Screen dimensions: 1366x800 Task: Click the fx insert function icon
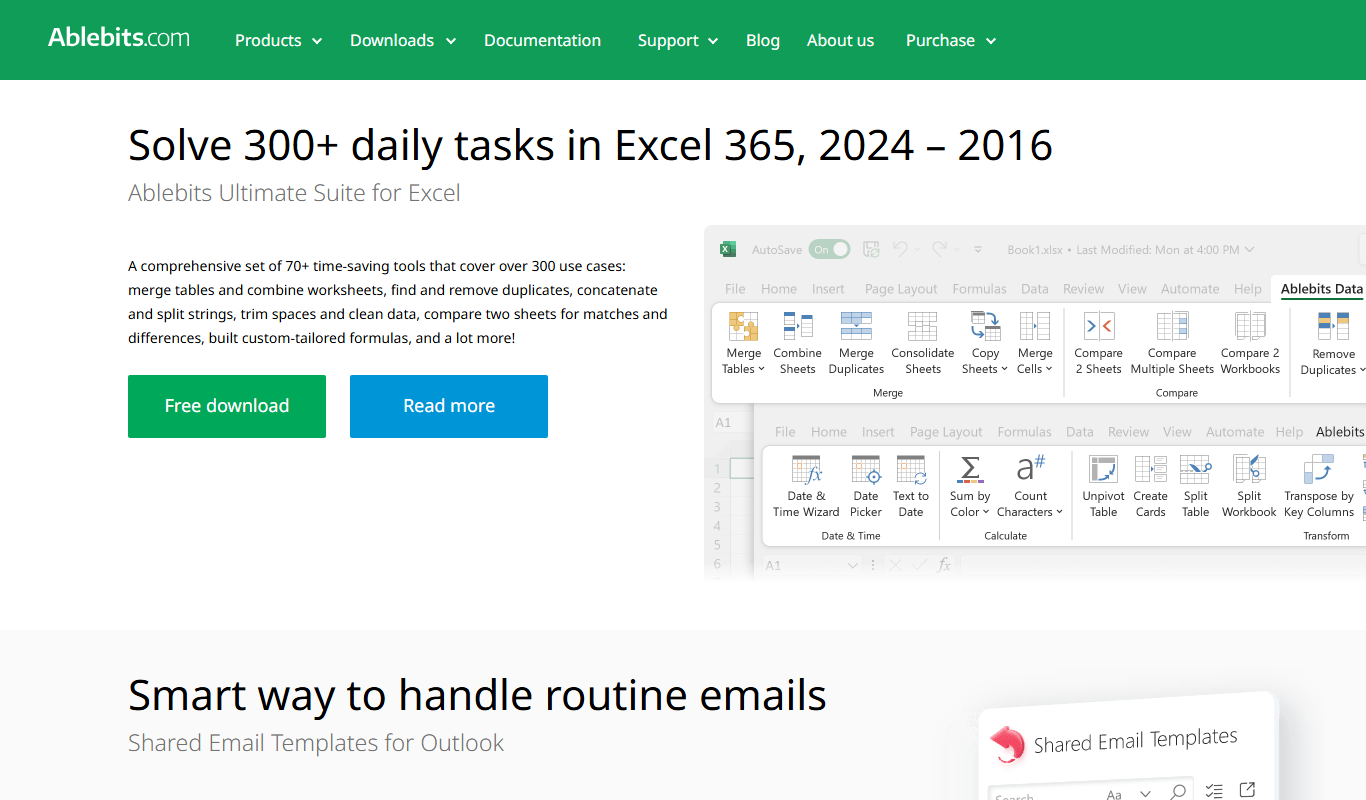point(944,565)
